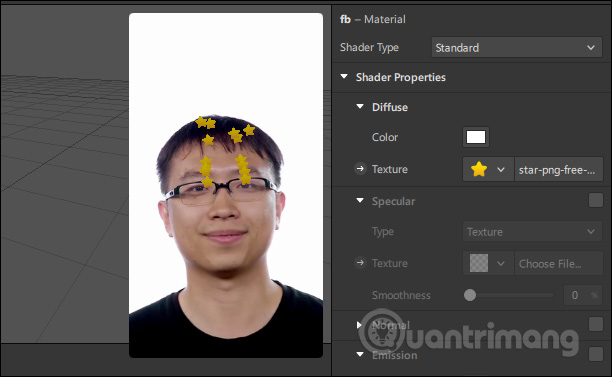The width and height of the screenshot is (612, 377).
Task: Collapse the Diffuse section
Action: (360, 107)
